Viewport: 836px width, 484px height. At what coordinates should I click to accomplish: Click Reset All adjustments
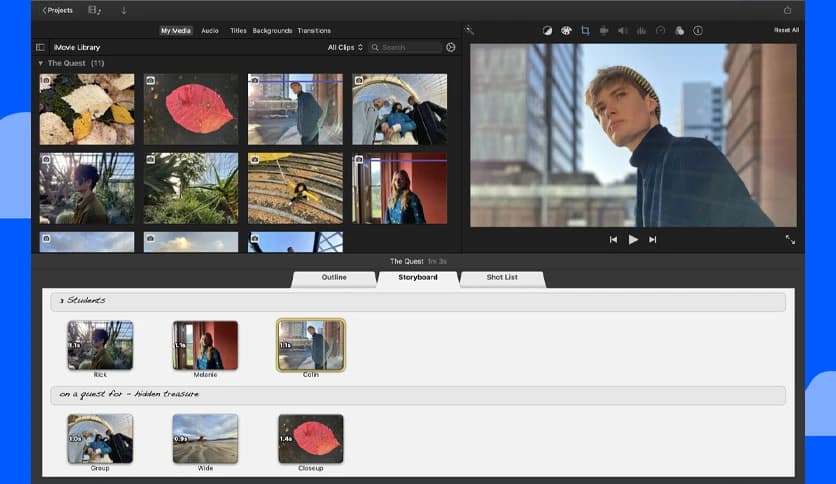point(786,30)
